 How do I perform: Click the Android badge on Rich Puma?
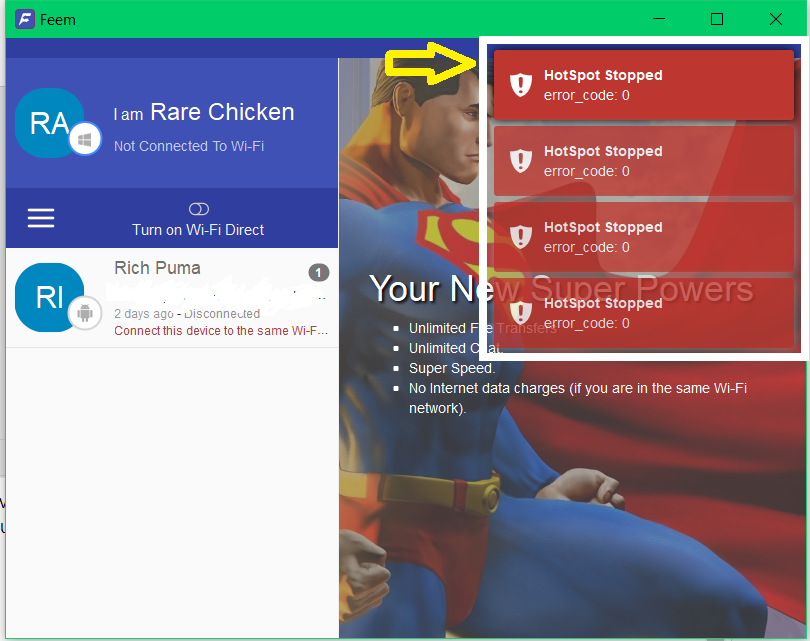(85, 312)
